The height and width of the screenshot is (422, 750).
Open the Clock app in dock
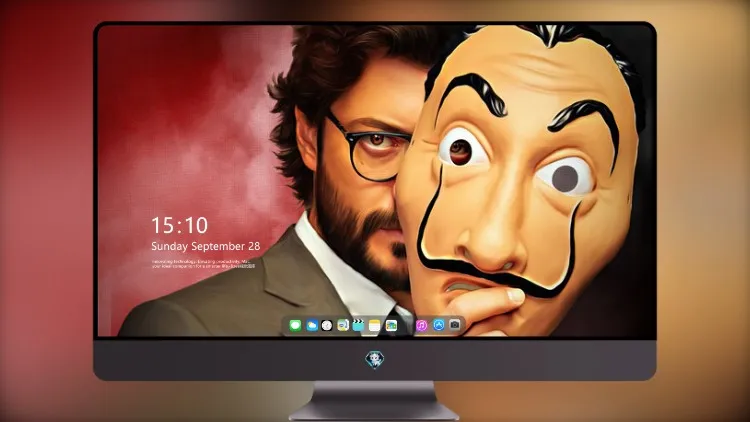click(327, 326)
